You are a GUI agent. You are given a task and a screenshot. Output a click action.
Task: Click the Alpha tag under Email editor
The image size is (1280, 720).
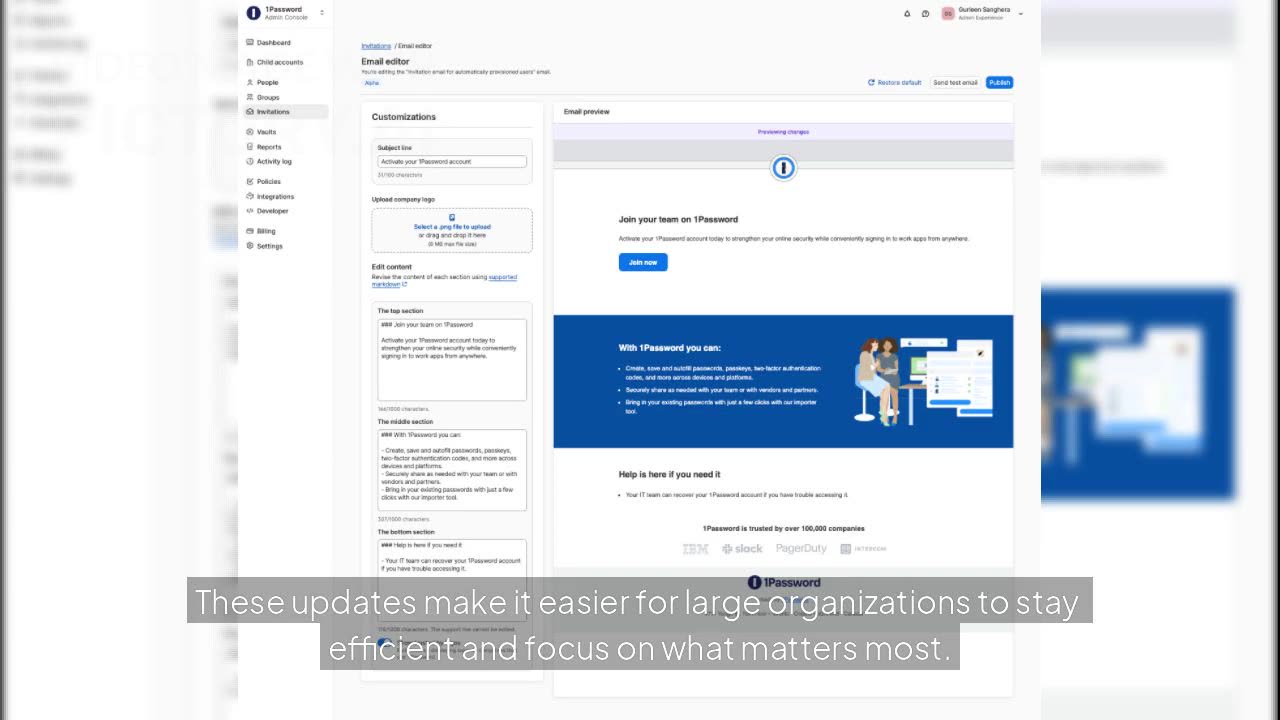pos(372,83)
